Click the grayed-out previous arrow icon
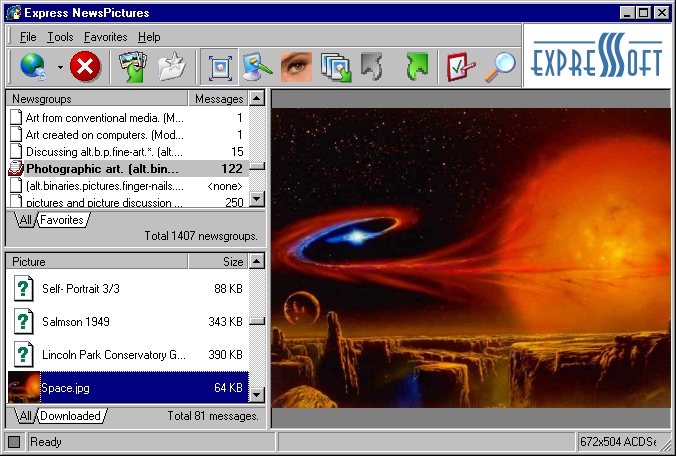The image size is (676, 456). [372, 67]
